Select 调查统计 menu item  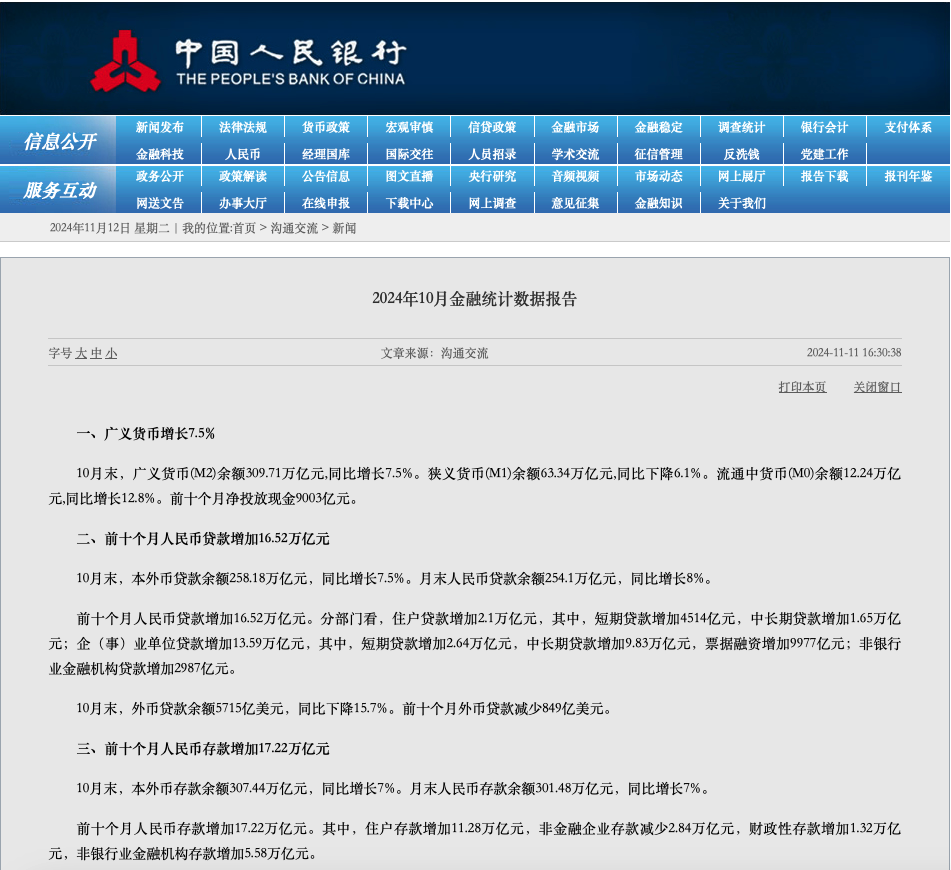742,127
